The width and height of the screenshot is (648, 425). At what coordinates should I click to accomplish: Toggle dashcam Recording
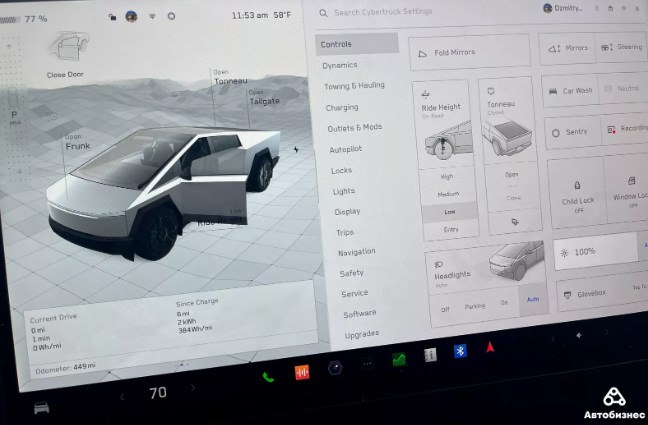point(624,129)
